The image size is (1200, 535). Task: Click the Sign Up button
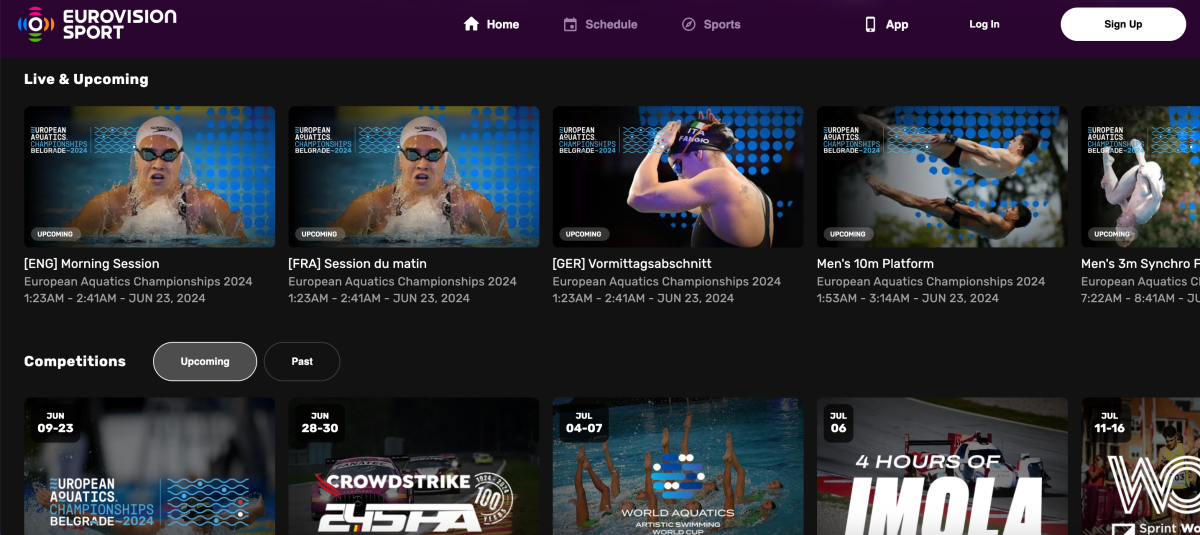[1123, 24]
